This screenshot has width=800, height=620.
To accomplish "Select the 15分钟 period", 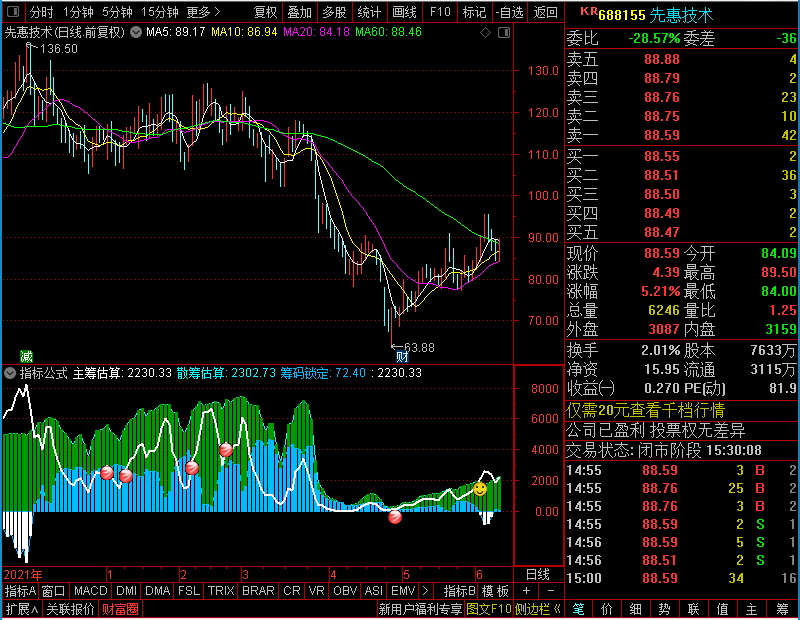I will pos(159,12).
